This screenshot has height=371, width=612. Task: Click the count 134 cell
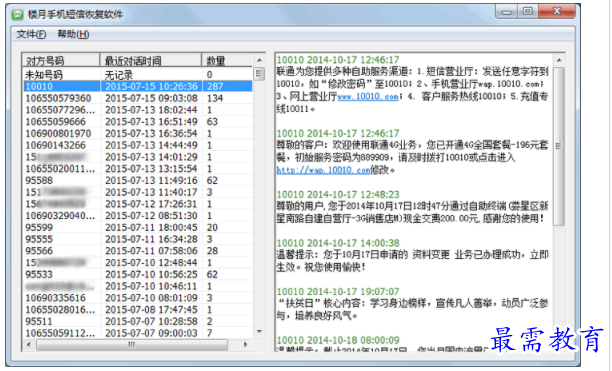(x=215, y=98)
